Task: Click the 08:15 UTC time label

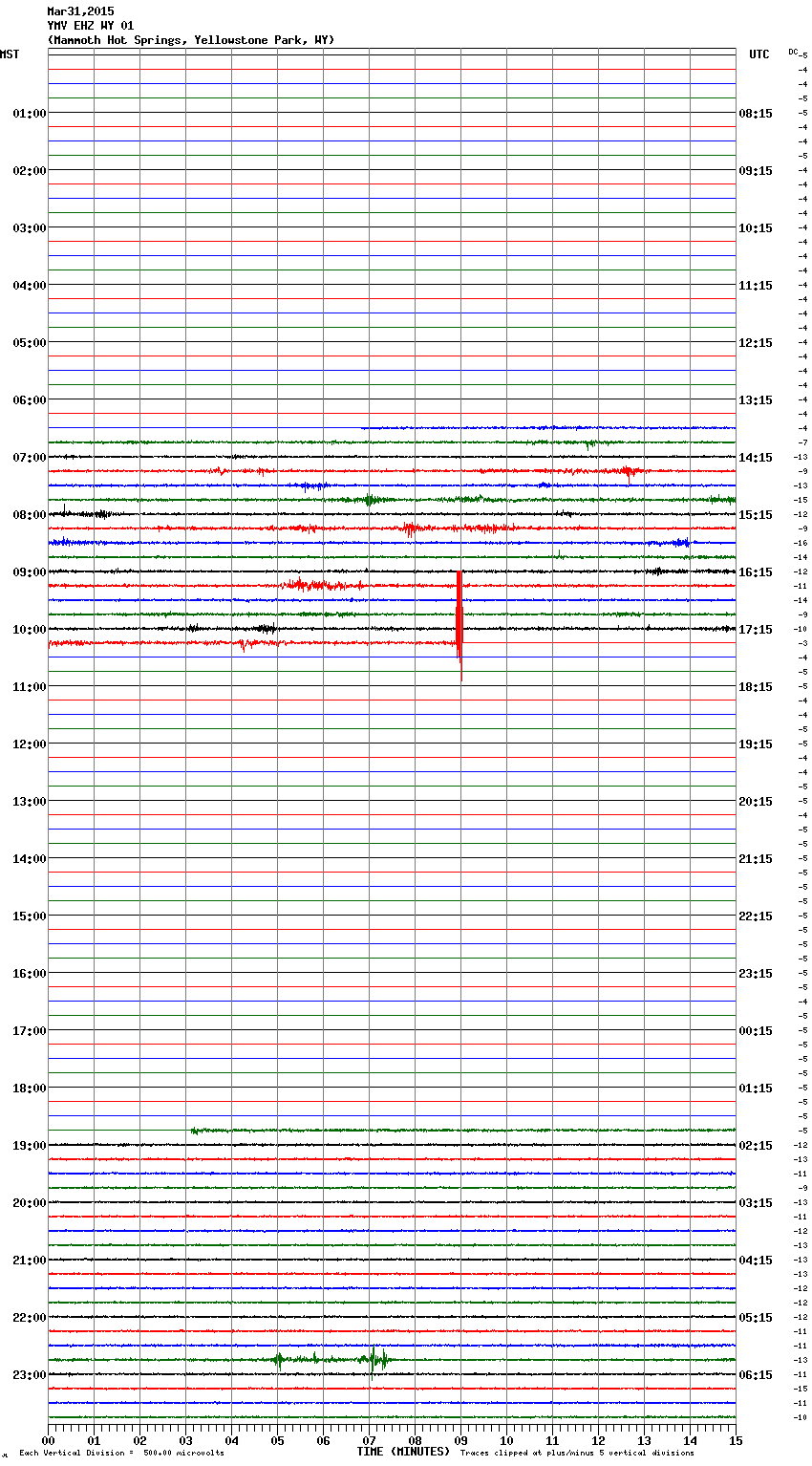Action: (756, 114)
